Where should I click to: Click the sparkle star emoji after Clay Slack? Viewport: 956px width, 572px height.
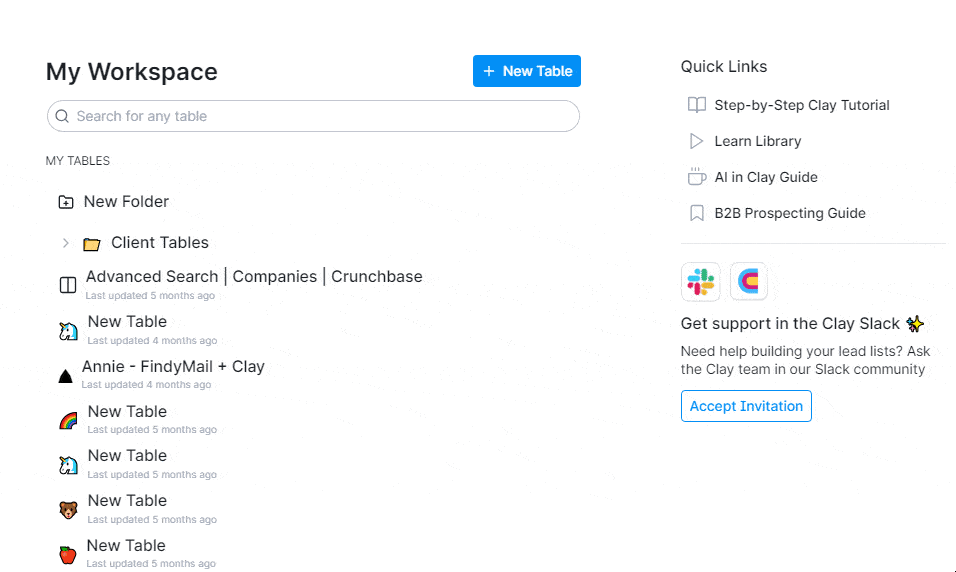(915, 324)
